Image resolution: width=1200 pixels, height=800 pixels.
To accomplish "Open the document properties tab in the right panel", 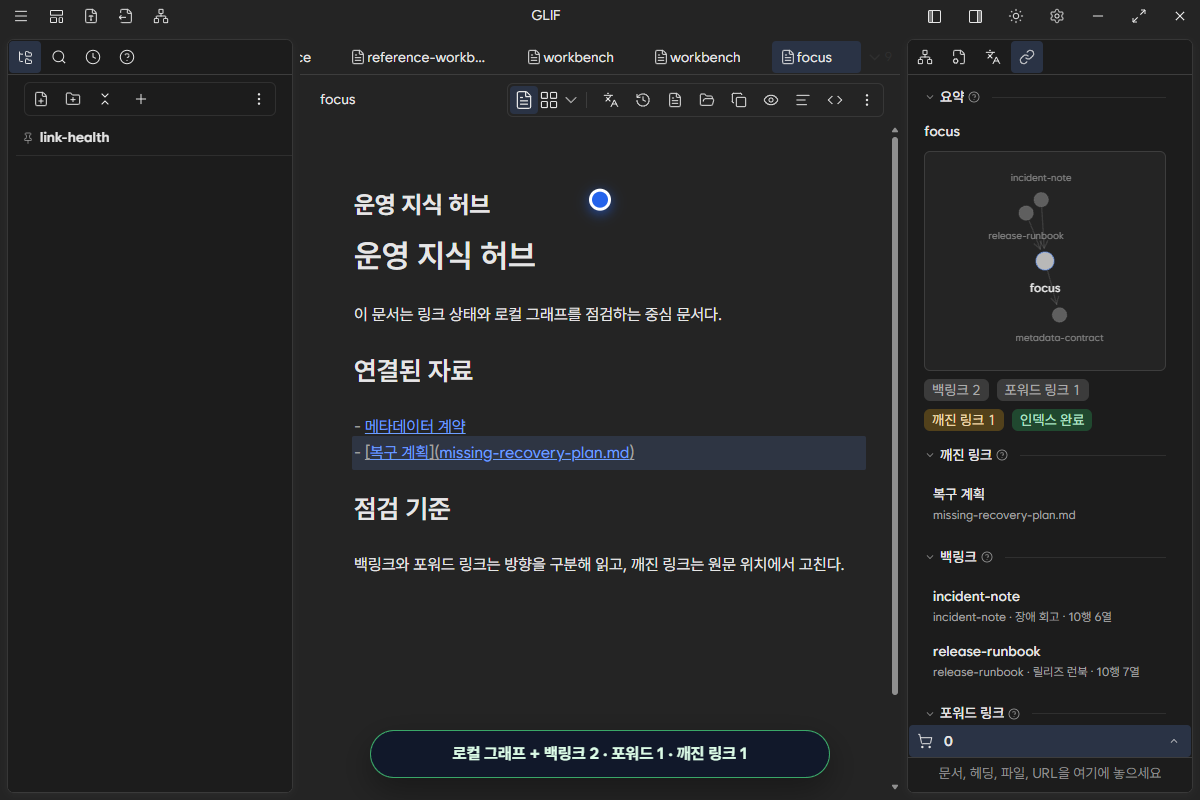I will (959, 57).
